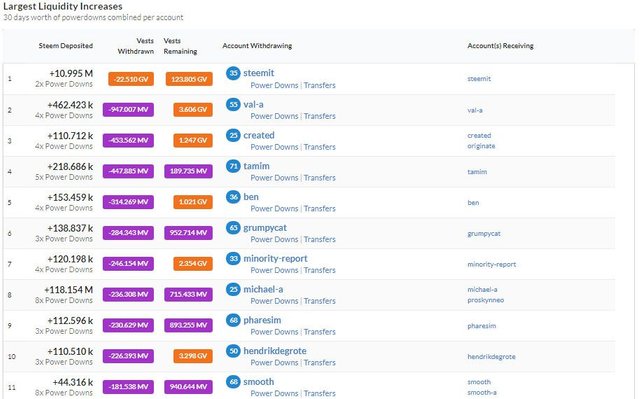Screen dimensions: 640x399
Task: View Transfers for michael-a
Action: tap(320, 301)
